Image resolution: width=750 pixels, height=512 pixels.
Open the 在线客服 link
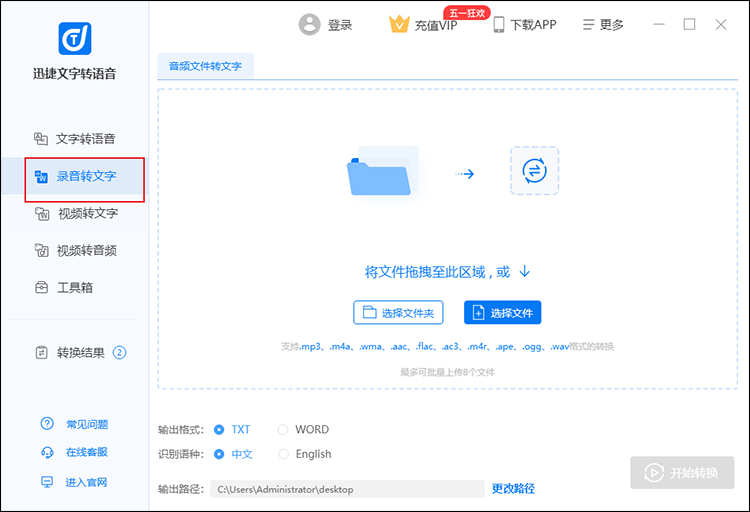click(x=87, y=452)
